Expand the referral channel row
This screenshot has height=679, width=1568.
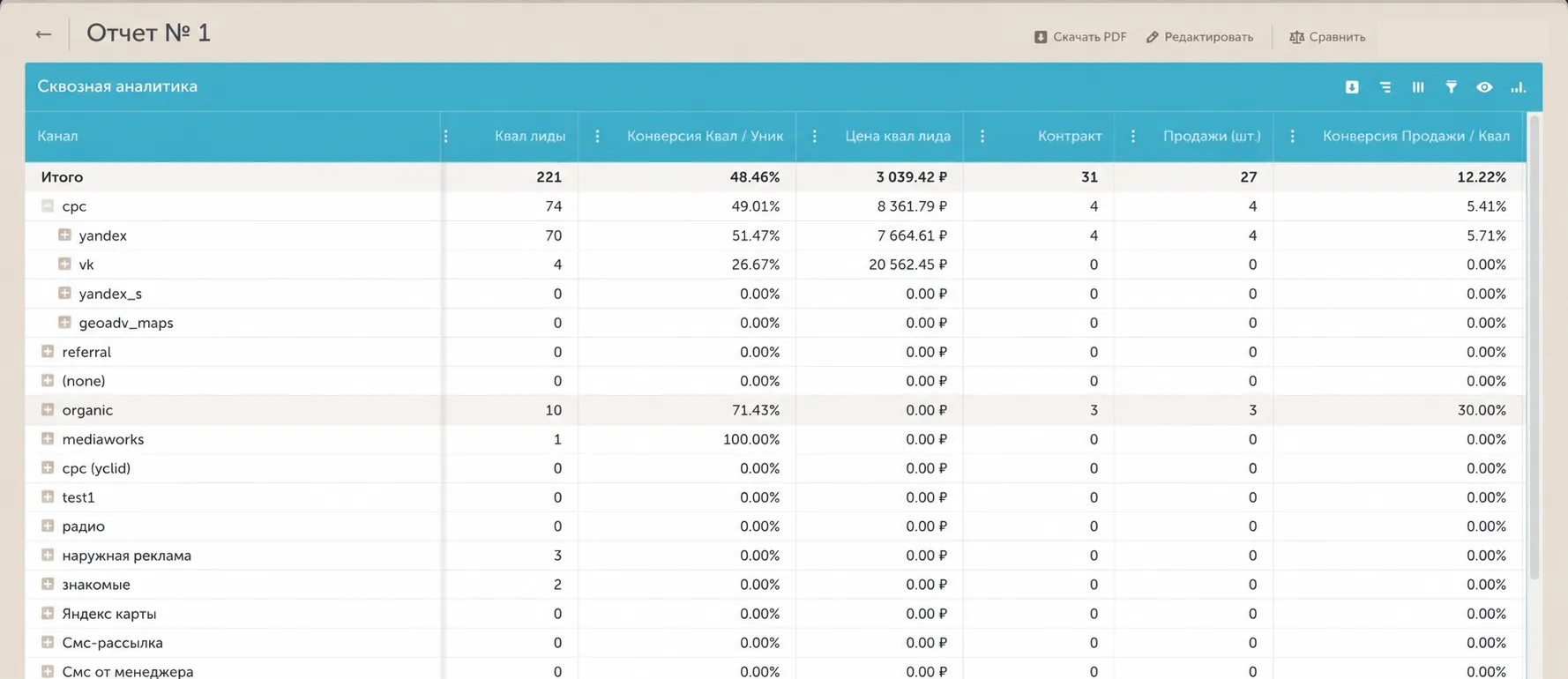pos(48,351)
